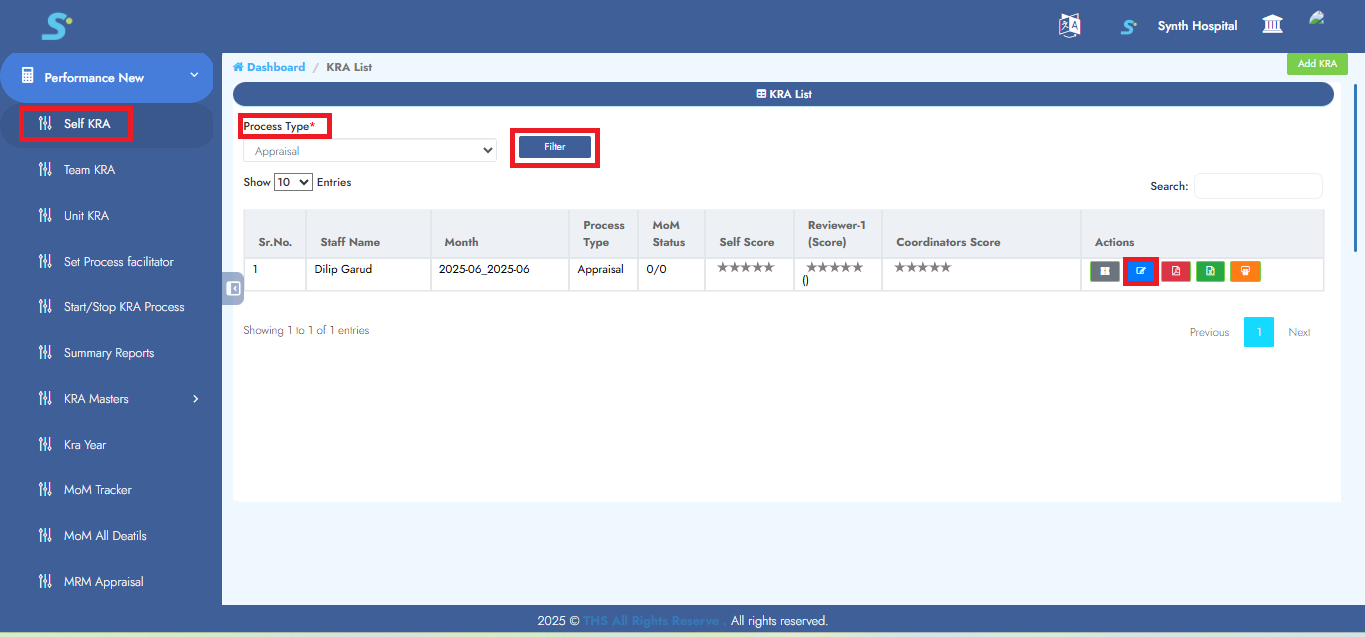
Task: Collapse sidebar with the panel toggle handle
Action: 233,288
